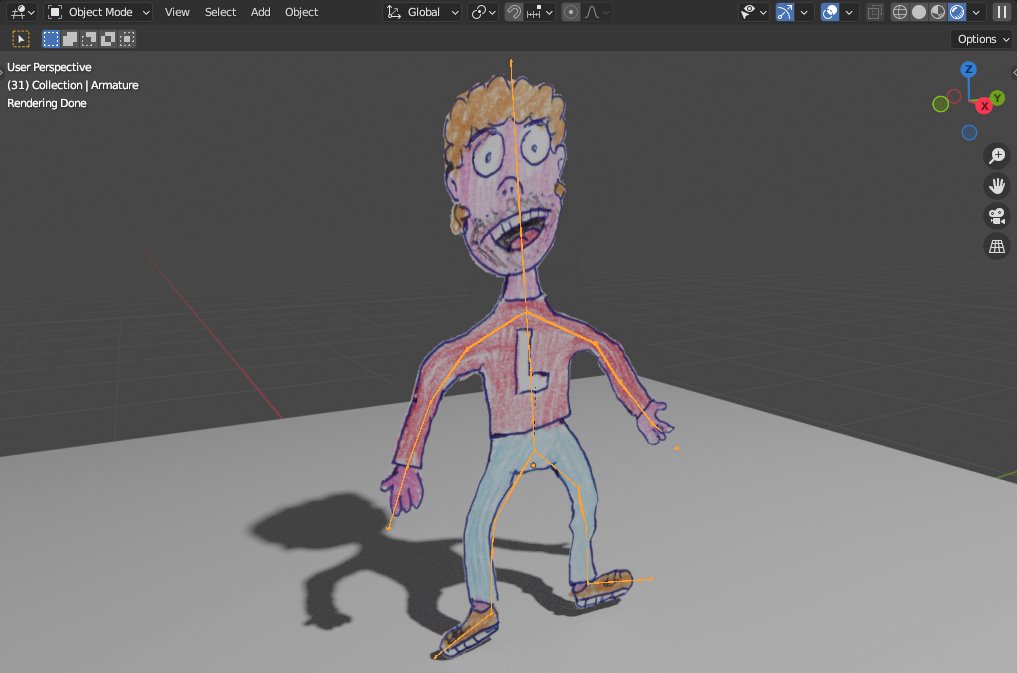Click the Move View hand icon

tap(996, 185)
